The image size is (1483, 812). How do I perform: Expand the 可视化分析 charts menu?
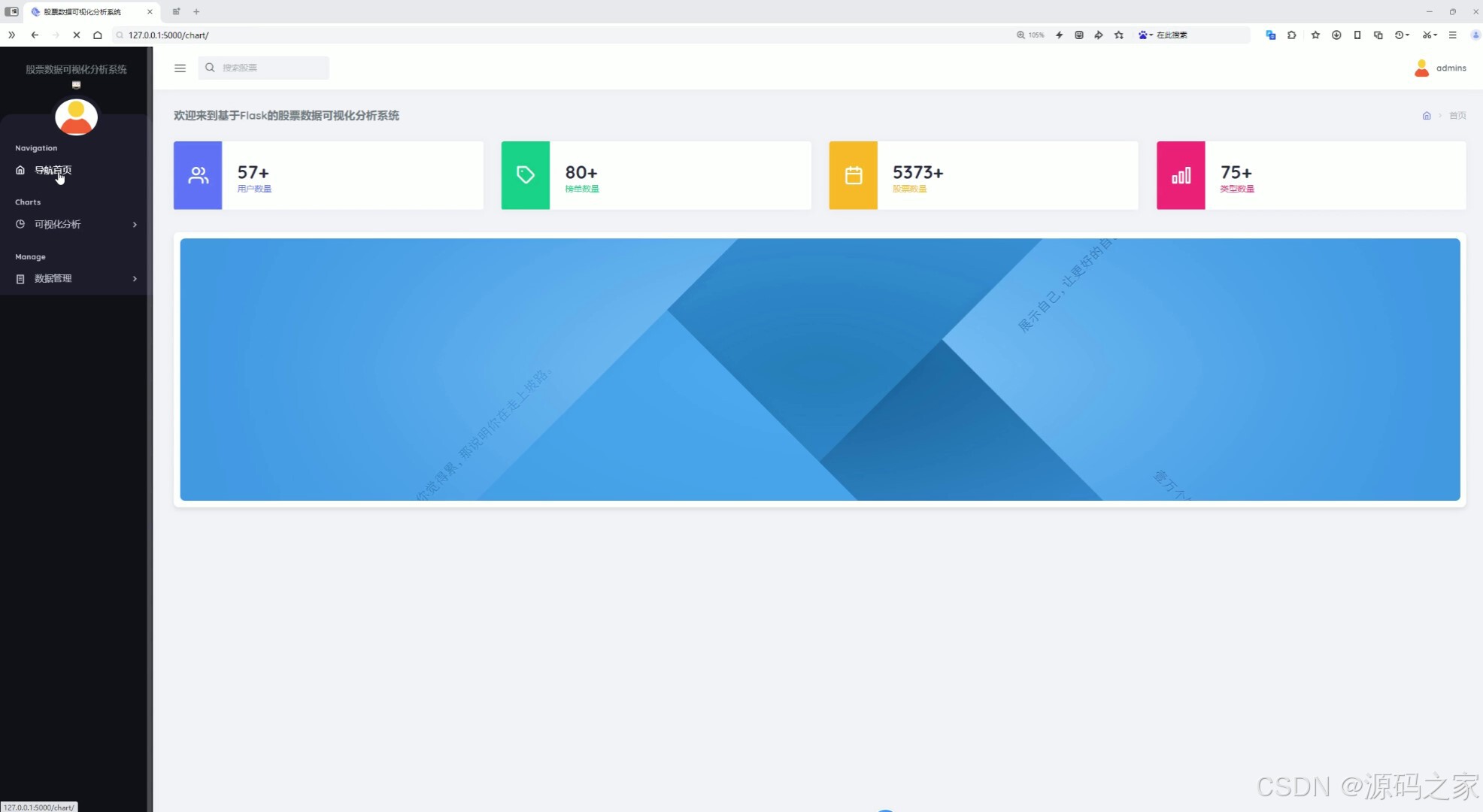[x=75, y=224]
